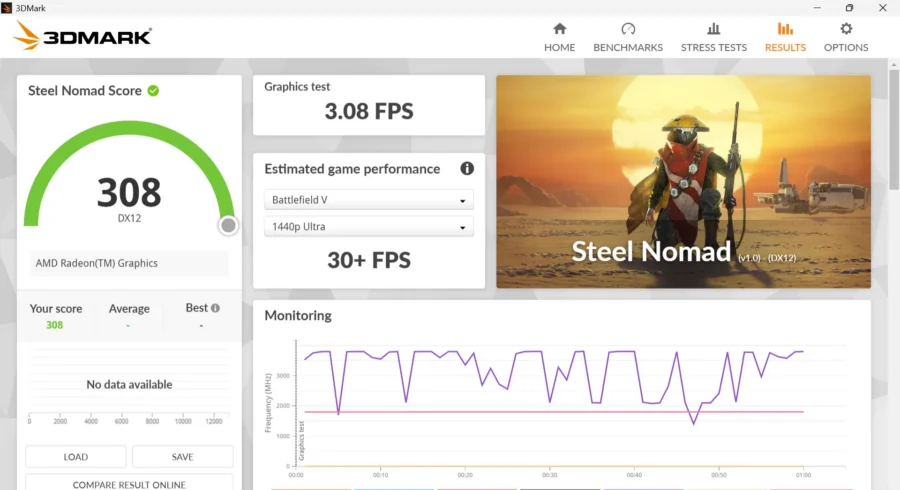The image size is (900, 490).
Task: Click the DX12 label under the score
Action: click(x=129, y=219)
